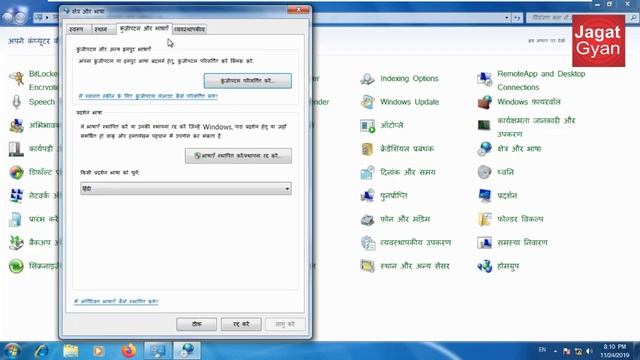Open प्रदर्शन (Display) monitor icon

click(484, 196)
